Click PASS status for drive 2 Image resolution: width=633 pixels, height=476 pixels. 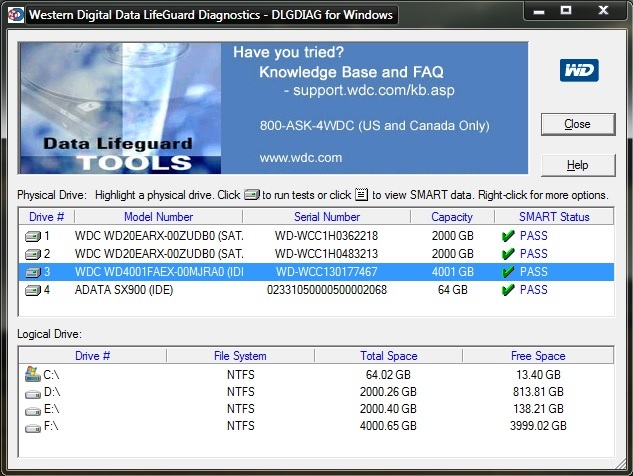click(x=534, y=254)
